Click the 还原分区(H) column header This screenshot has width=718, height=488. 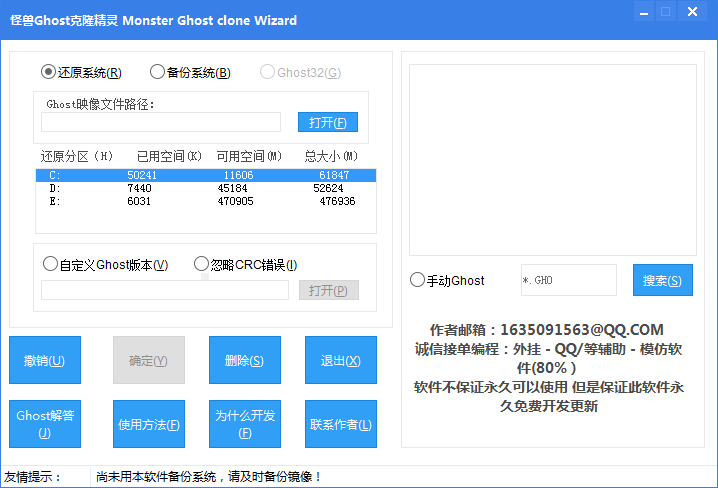(x=76, y=157)
